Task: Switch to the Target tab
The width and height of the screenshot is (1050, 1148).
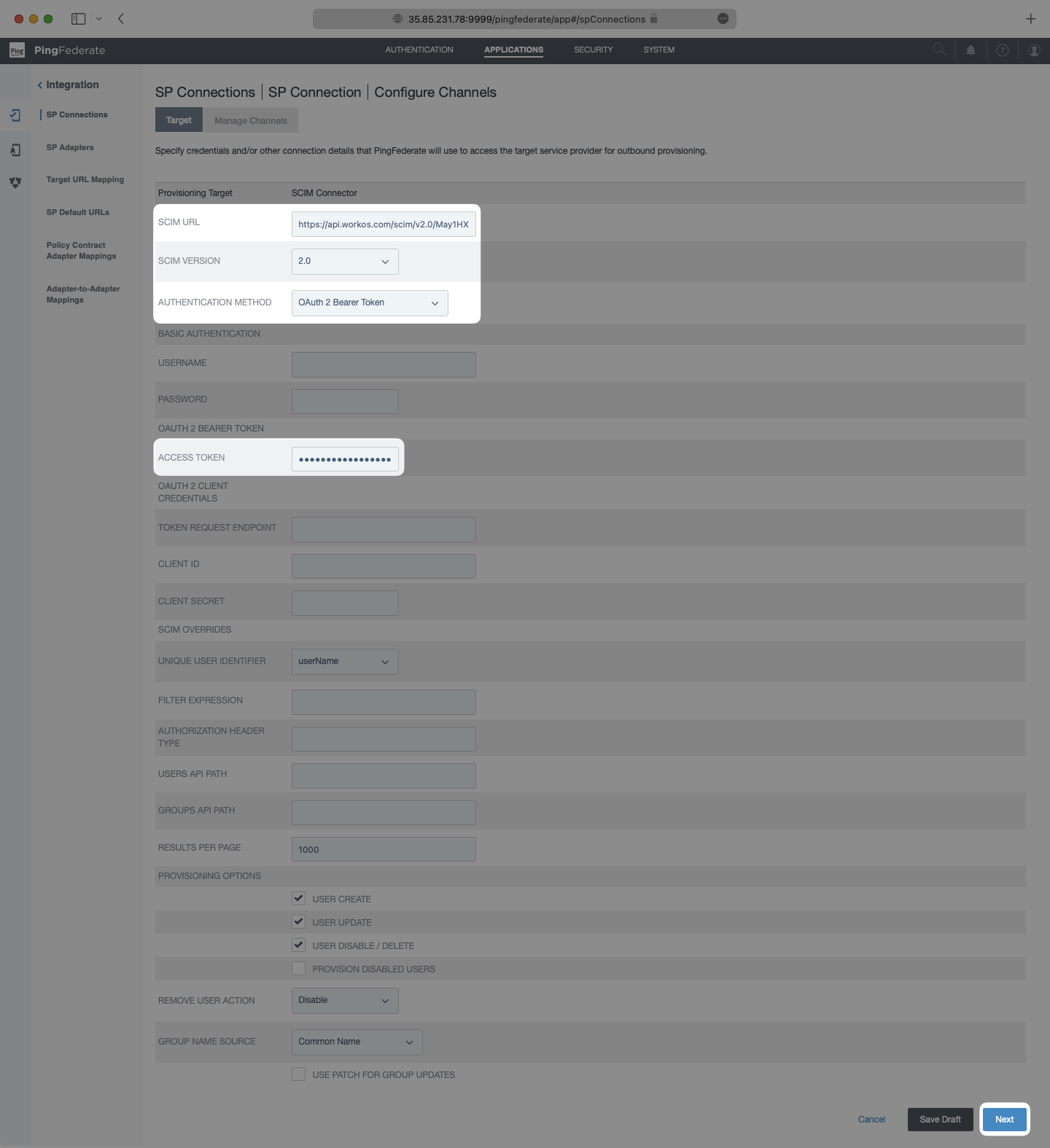Action: (x=179, y=120)
